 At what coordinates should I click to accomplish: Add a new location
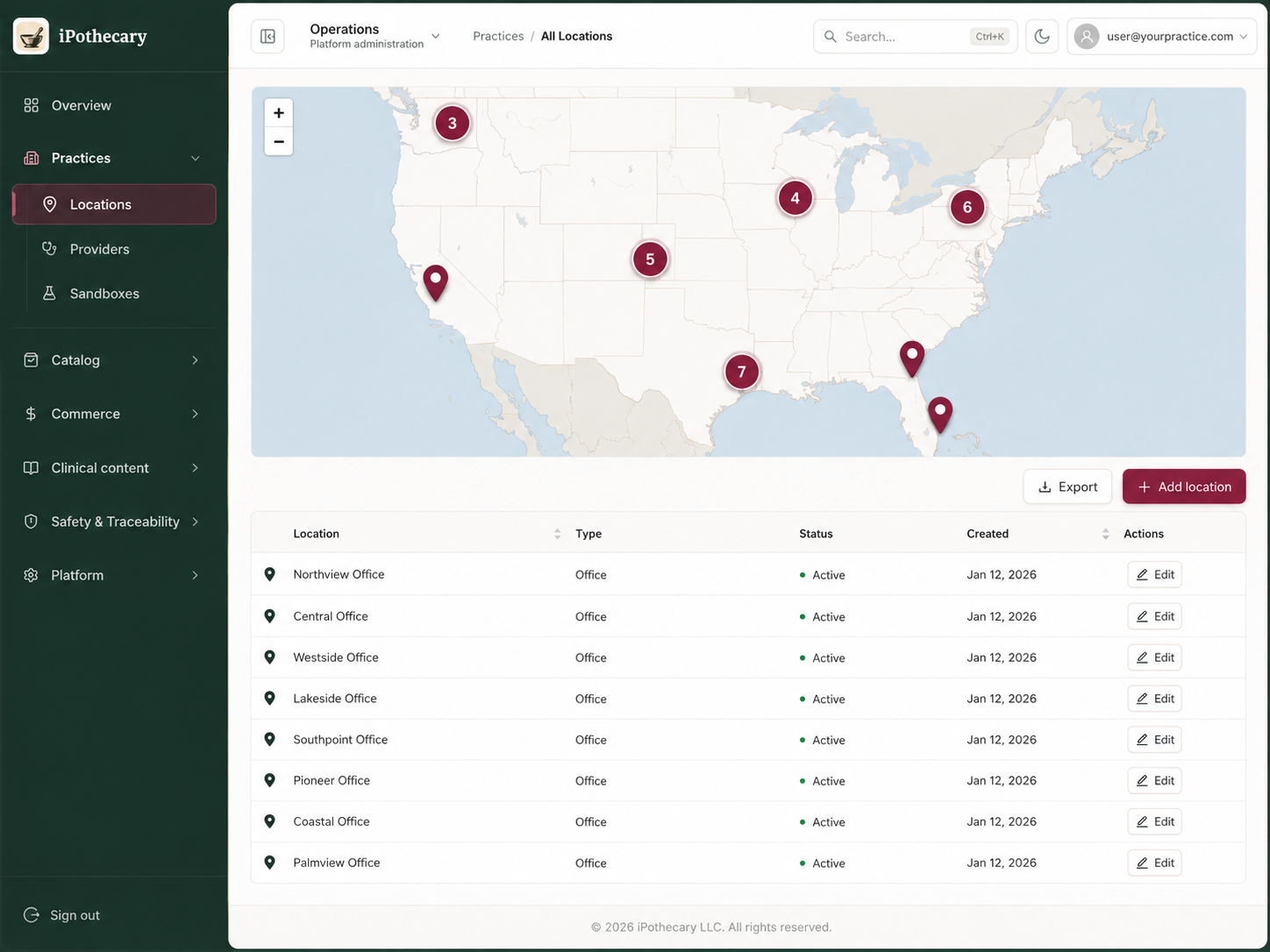click(x=1184, y=487)
